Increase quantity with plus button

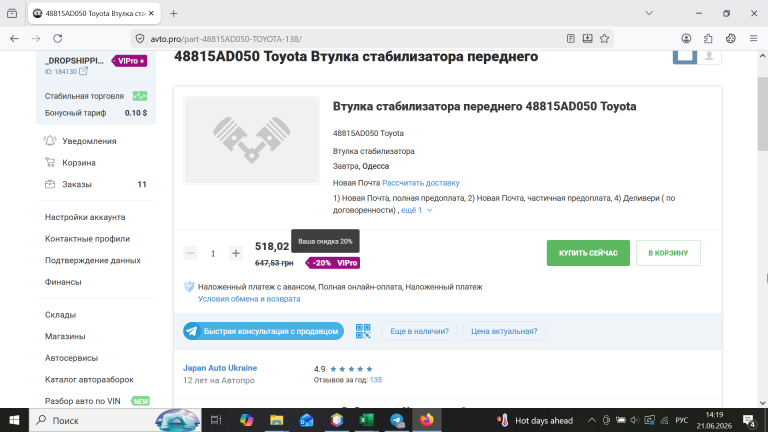coord(236,253)
